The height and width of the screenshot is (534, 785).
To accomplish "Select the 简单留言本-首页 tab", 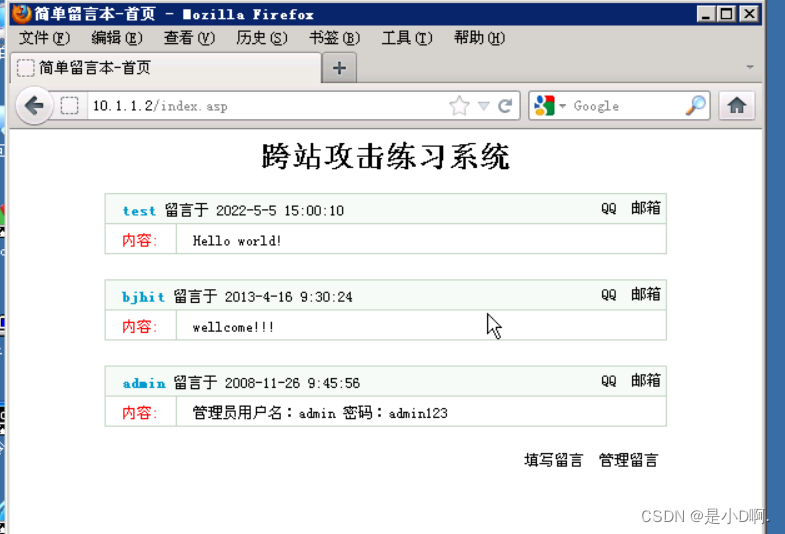I will pos(165,68).
